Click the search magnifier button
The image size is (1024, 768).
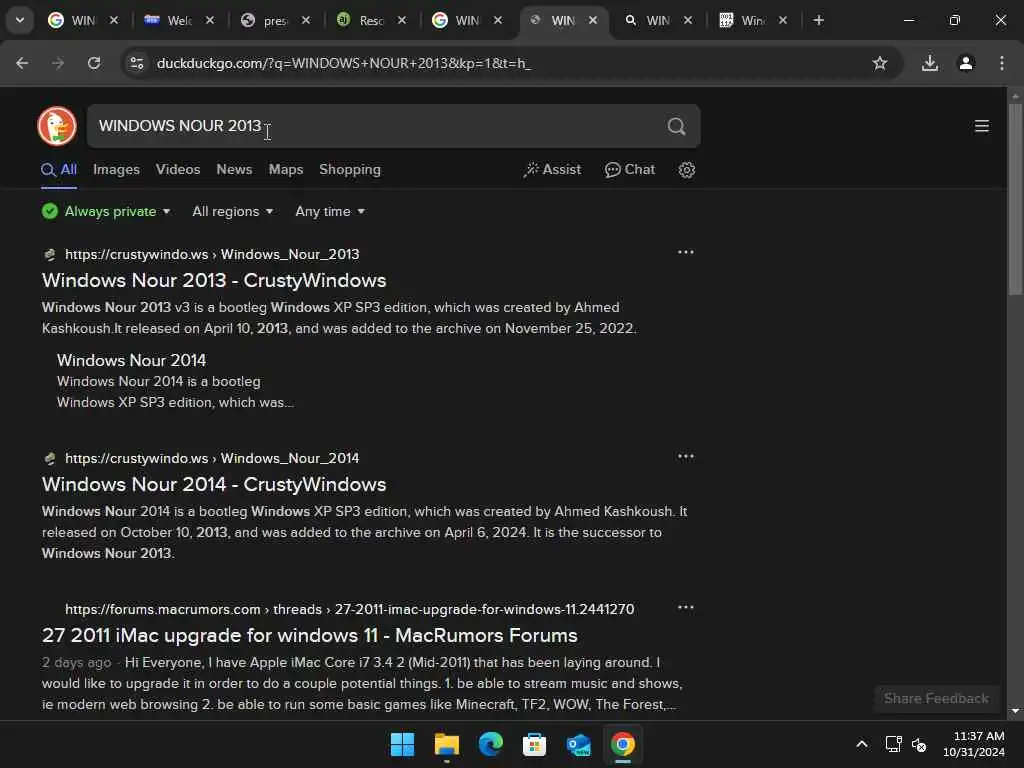[677, 126]
